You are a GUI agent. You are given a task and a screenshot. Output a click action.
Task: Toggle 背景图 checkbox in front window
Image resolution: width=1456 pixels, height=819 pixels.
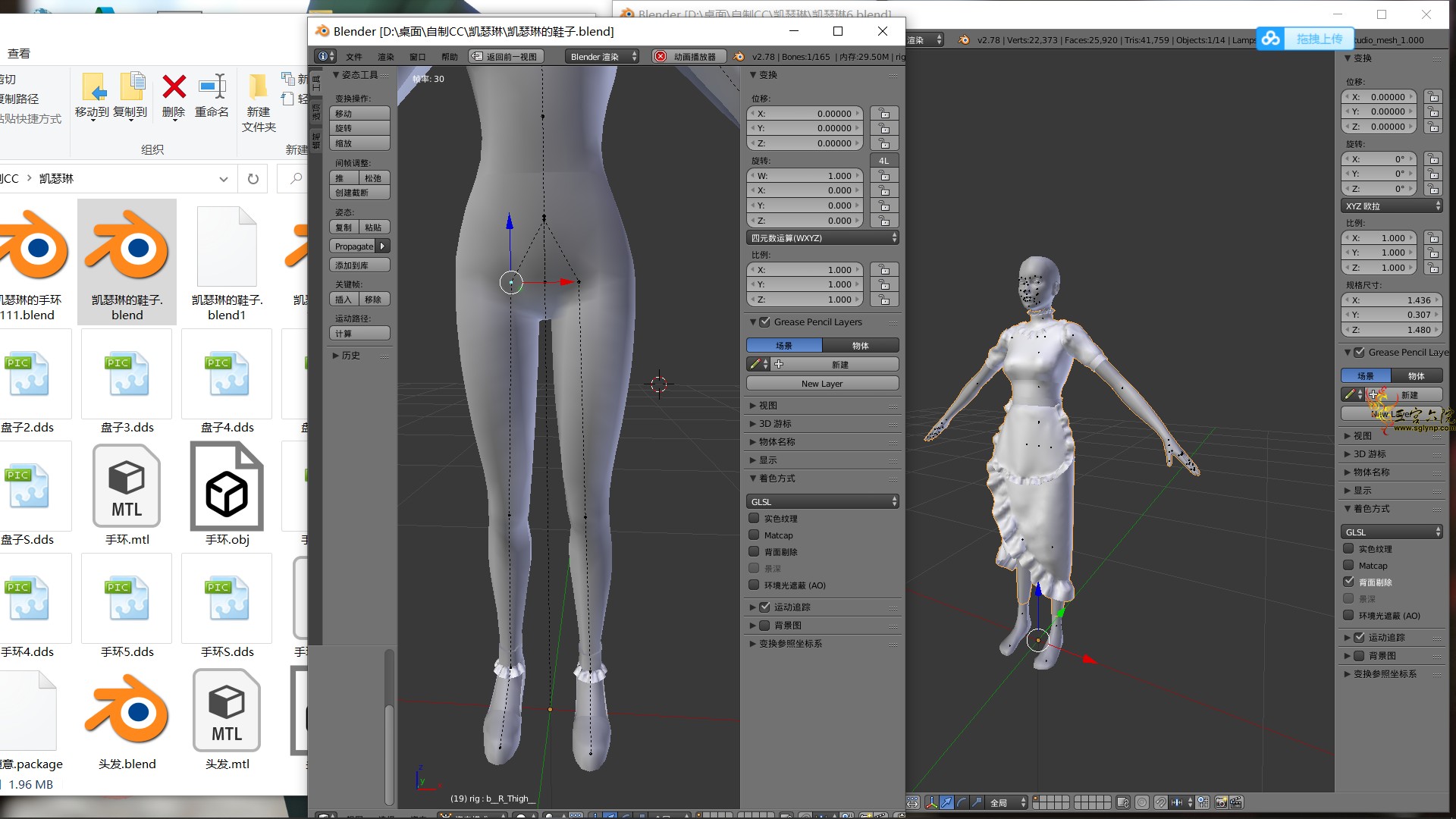point(764,625)
